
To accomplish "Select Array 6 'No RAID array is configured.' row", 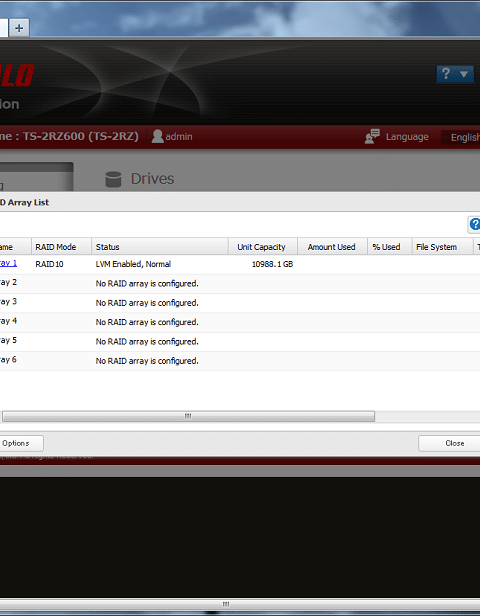I will (x=240, y=361).
